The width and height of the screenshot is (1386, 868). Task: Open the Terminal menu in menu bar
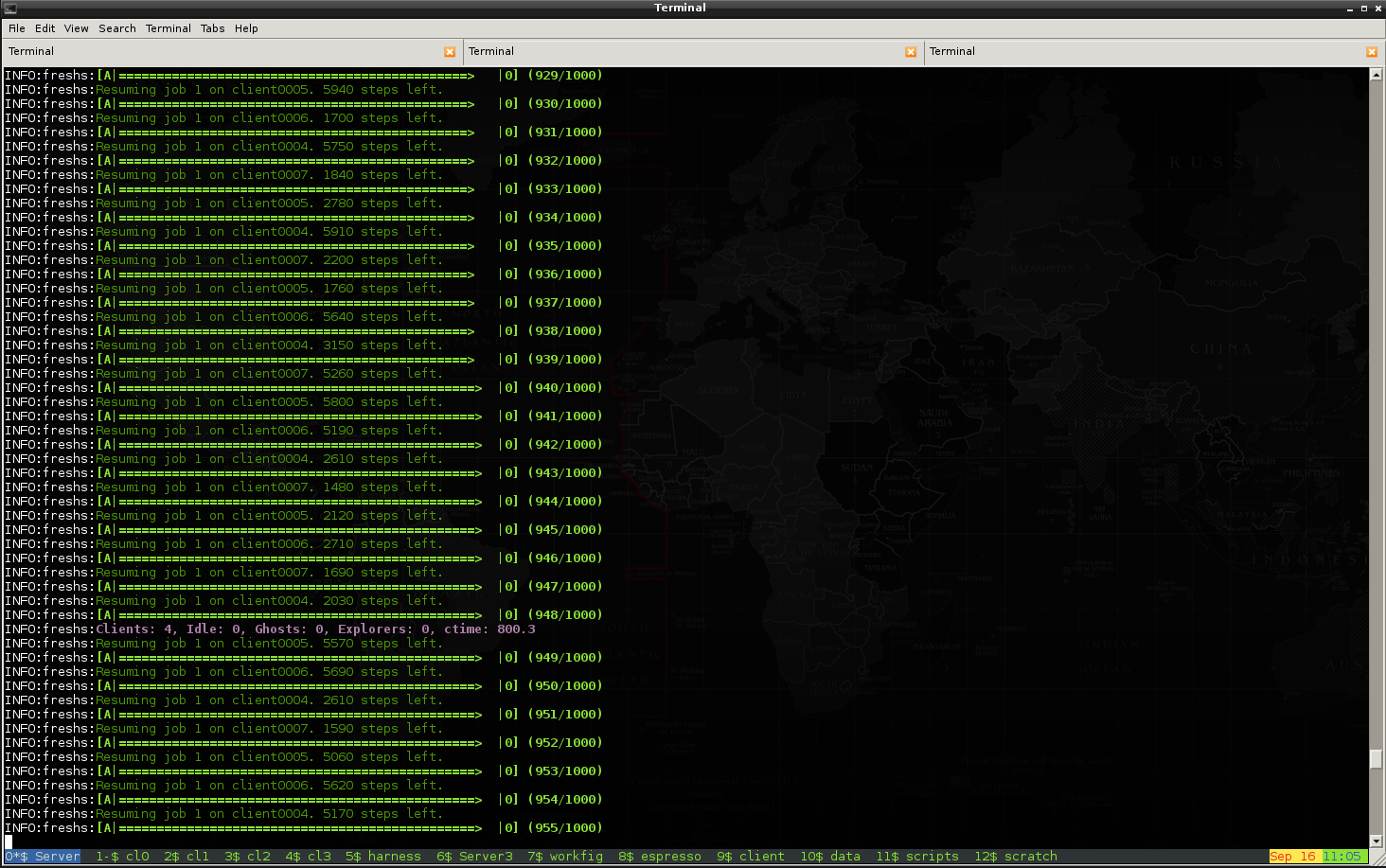coord(168,28)
